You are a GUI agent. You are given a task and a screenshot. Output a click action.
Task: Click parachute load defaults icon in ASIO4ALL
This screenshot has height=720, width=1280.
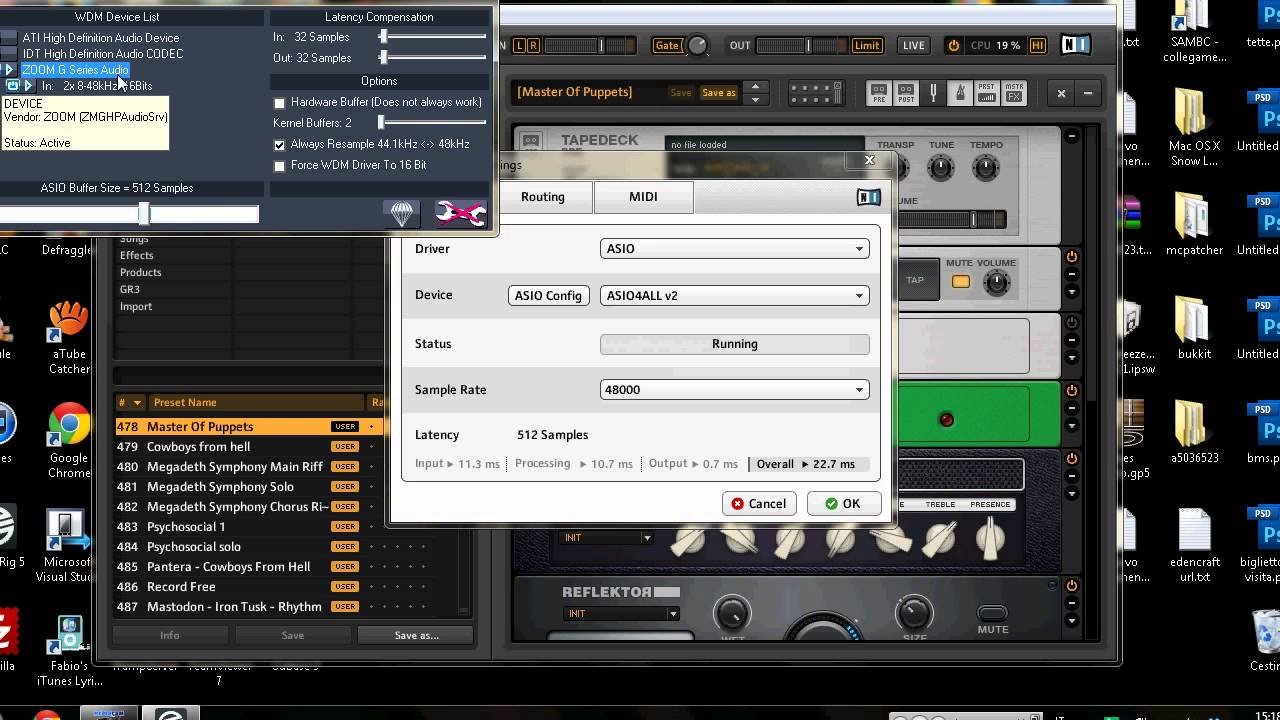(401, 212)
